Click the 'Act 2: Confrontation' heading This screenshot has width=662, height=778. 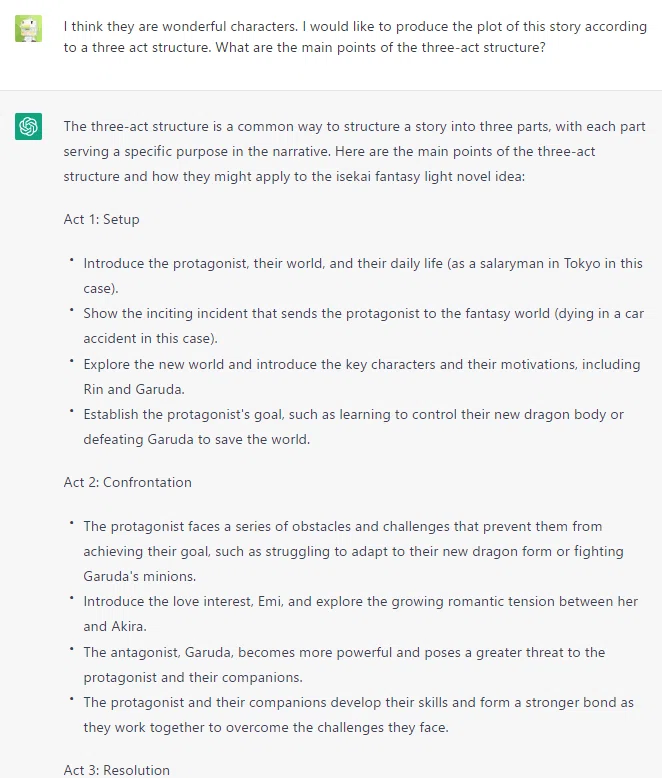128,482
